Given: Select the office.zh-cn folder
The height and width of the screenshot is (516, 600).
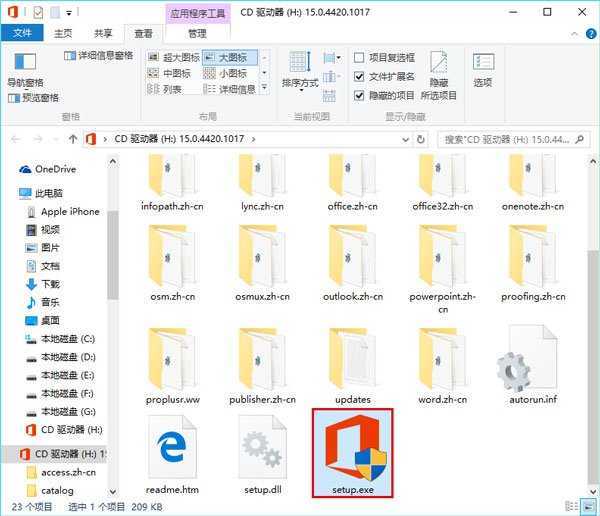Looking at the screenshot, I should 352,183.
